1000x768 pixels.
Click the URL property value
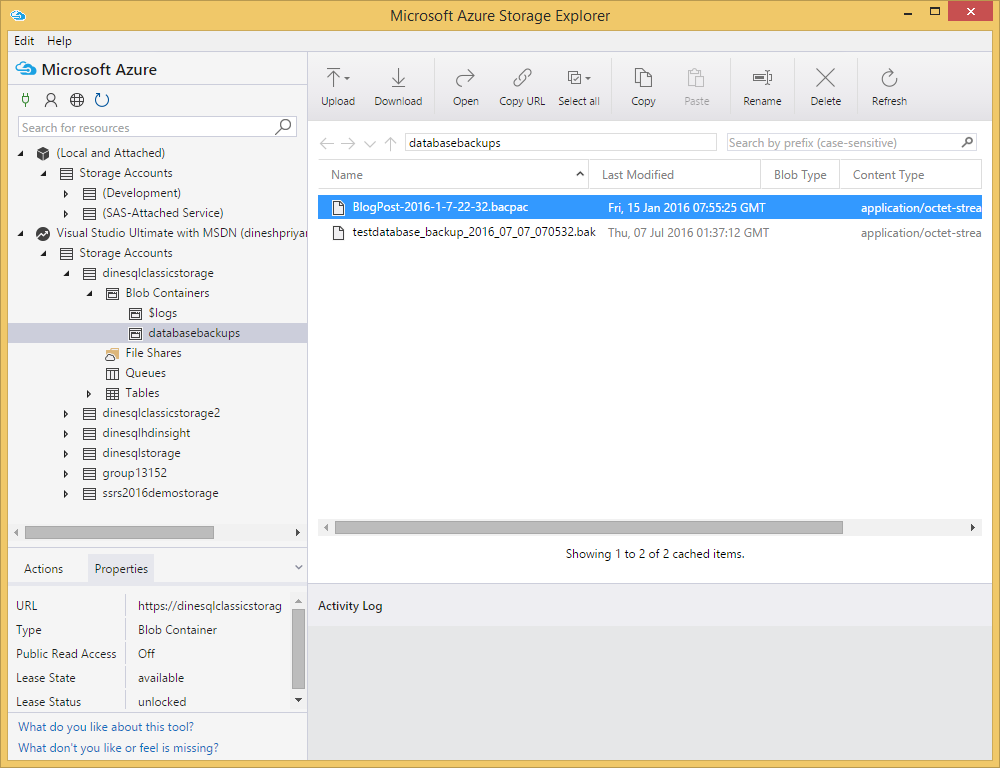(x=210, y=606)
